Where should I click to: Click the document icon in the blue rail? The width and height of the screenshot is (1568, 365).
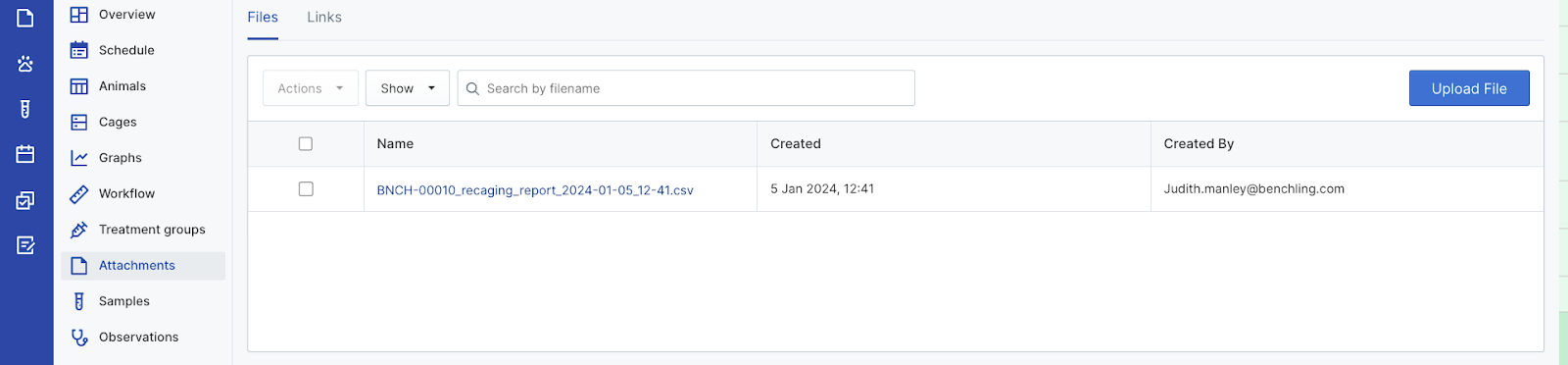(25, 18)
